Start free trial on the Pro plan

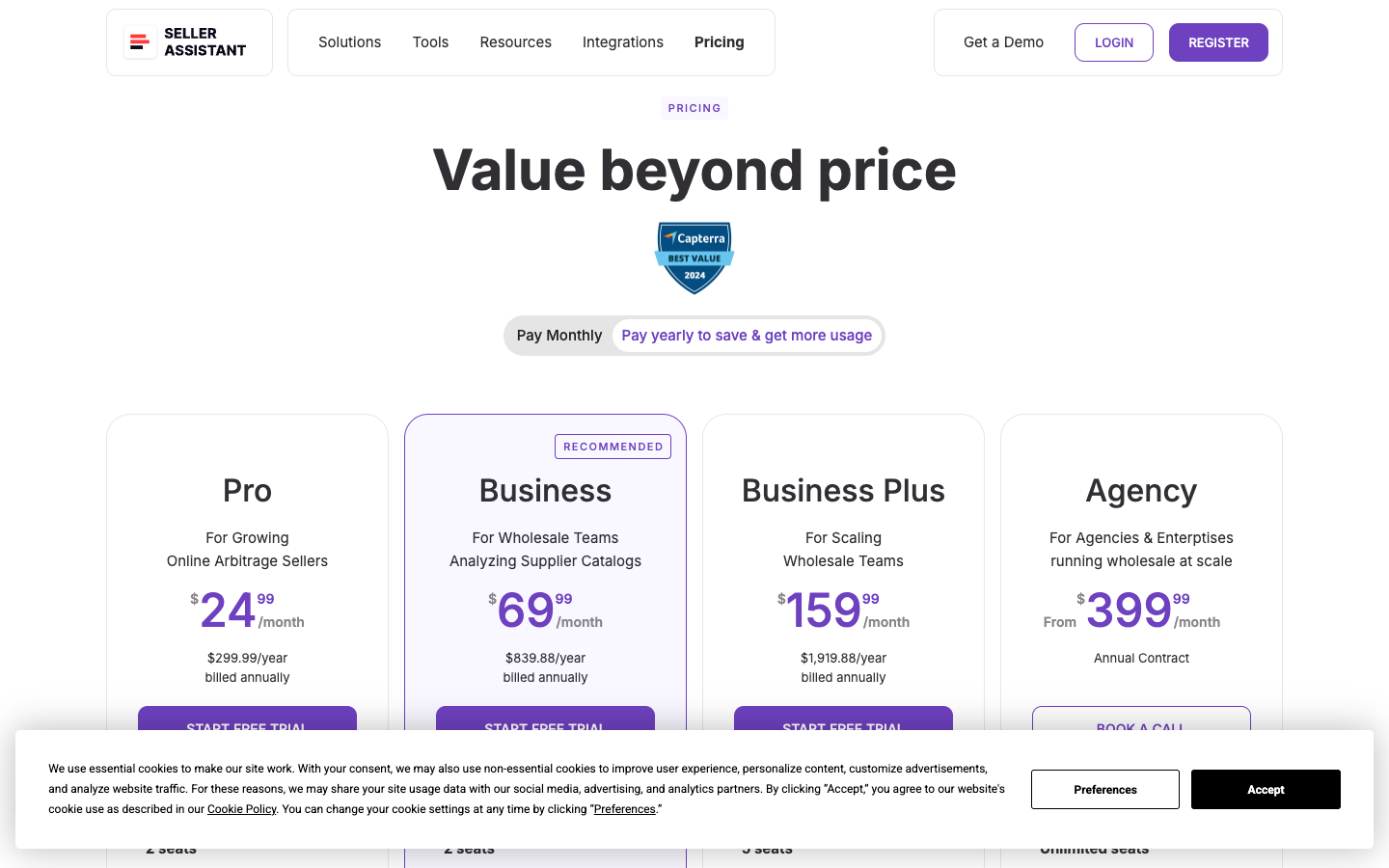coord(247,723)
